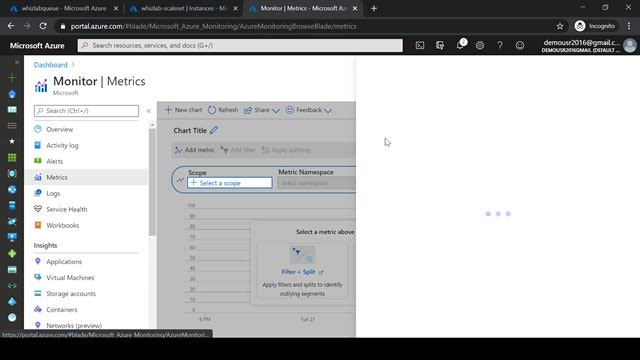
Task: Bookmark page with star icon
Action: (x=560, y=26)
